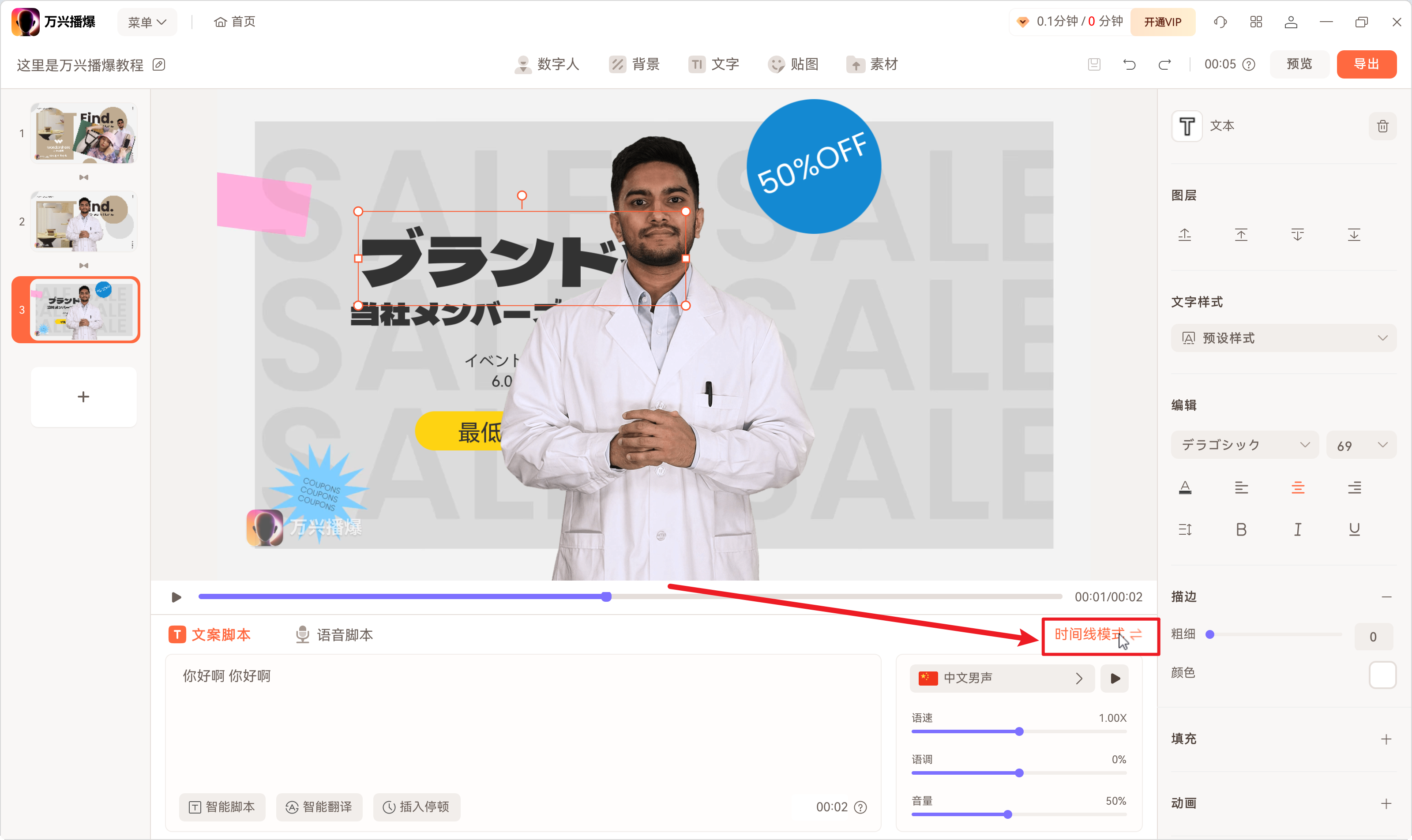Open the font family デラゴシック dropdown
The image size is (1412, 840).
[1244, 445]
